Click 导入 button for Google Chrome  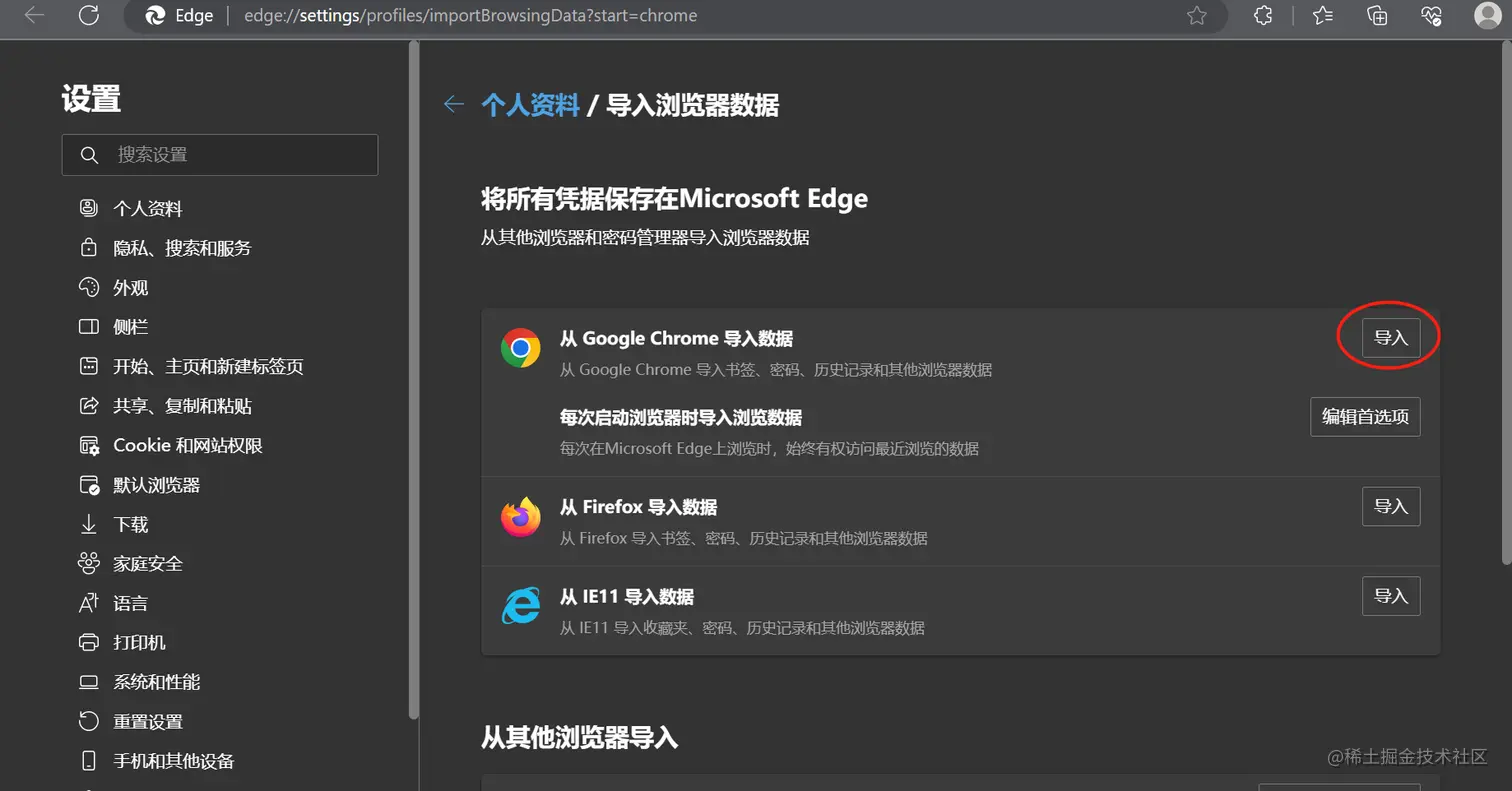(1391, 338)
